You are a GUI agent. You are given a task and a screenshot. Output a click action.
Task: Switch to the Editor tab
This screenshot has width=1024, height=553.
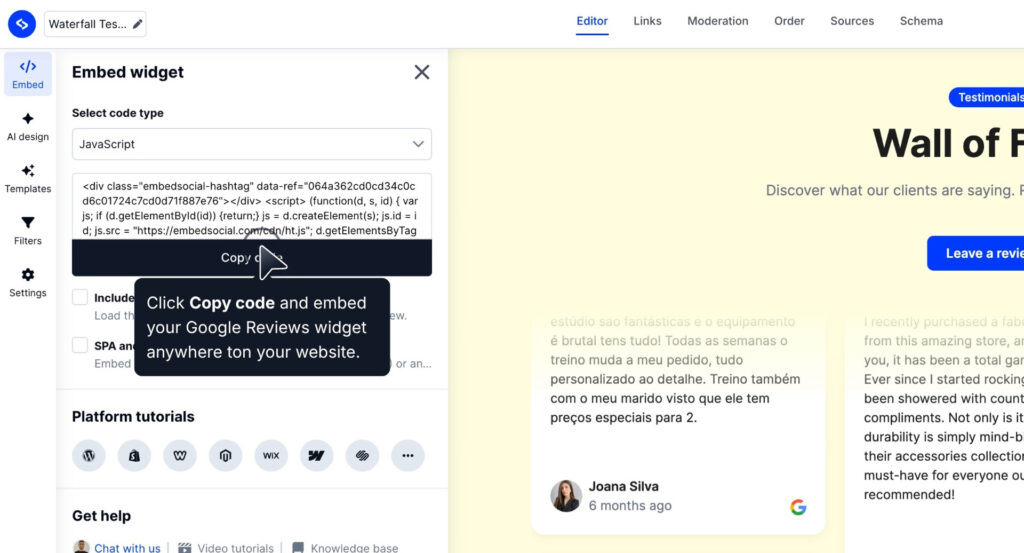pos(592,21)
